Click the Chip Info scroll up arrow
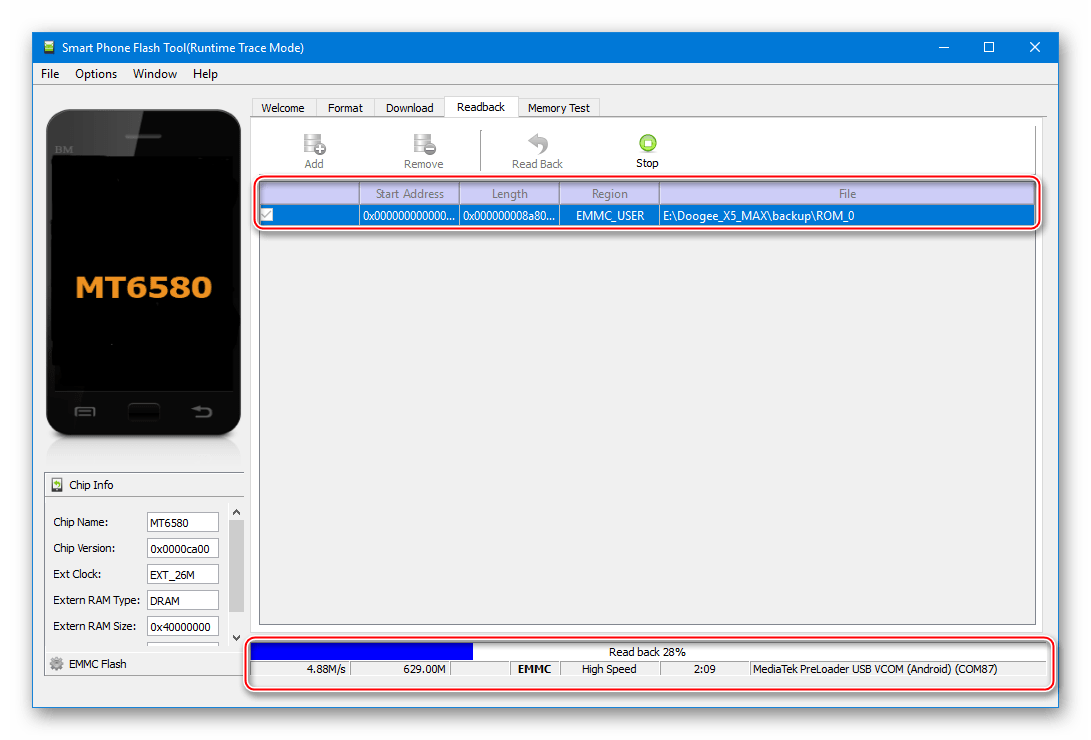Image resolution: width=1091 pixels, height=740 pixels. coord(237,513)
